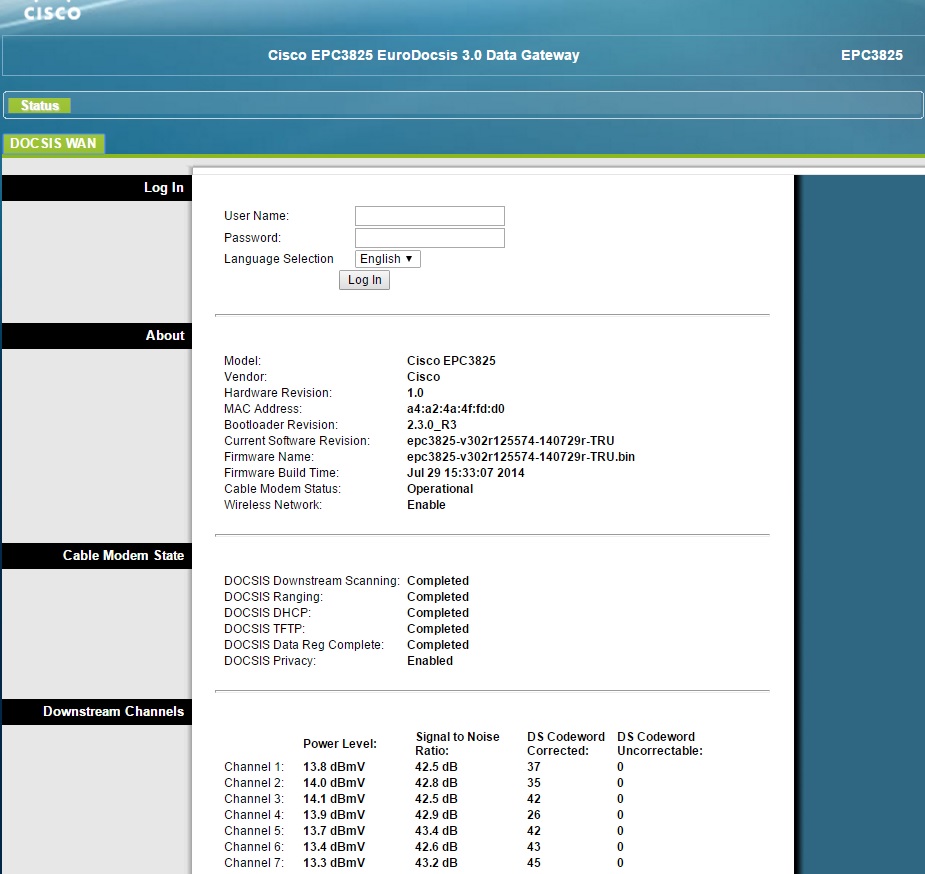Screen dimensions: 925x874
Task: Click the DS Codeword Uncorrectable header
Action: click(660, 744)
